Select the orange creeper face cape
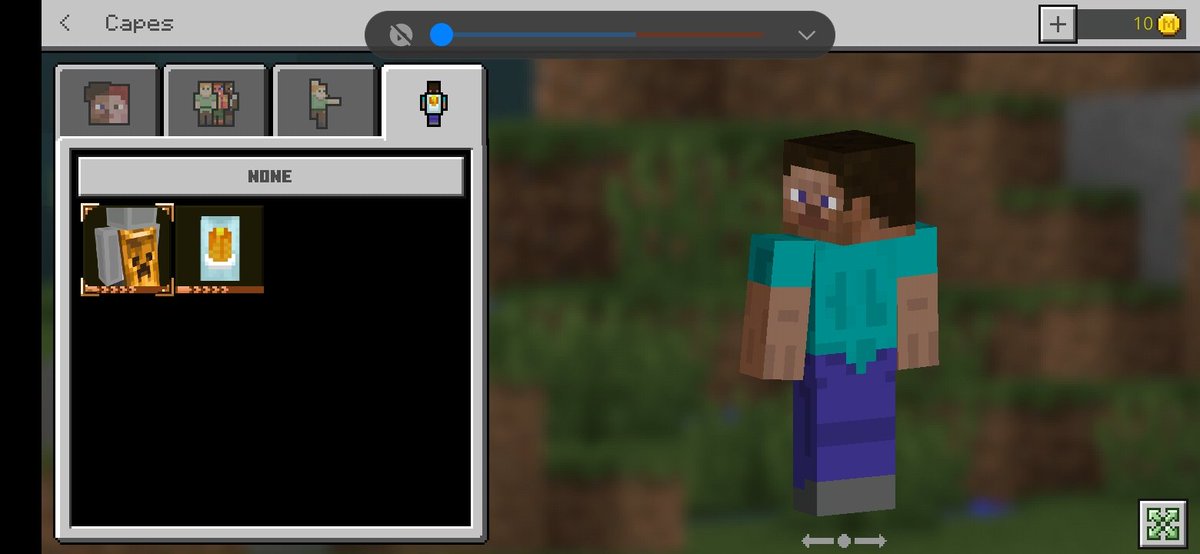The image size is (1200, 554). coord(128,249)
